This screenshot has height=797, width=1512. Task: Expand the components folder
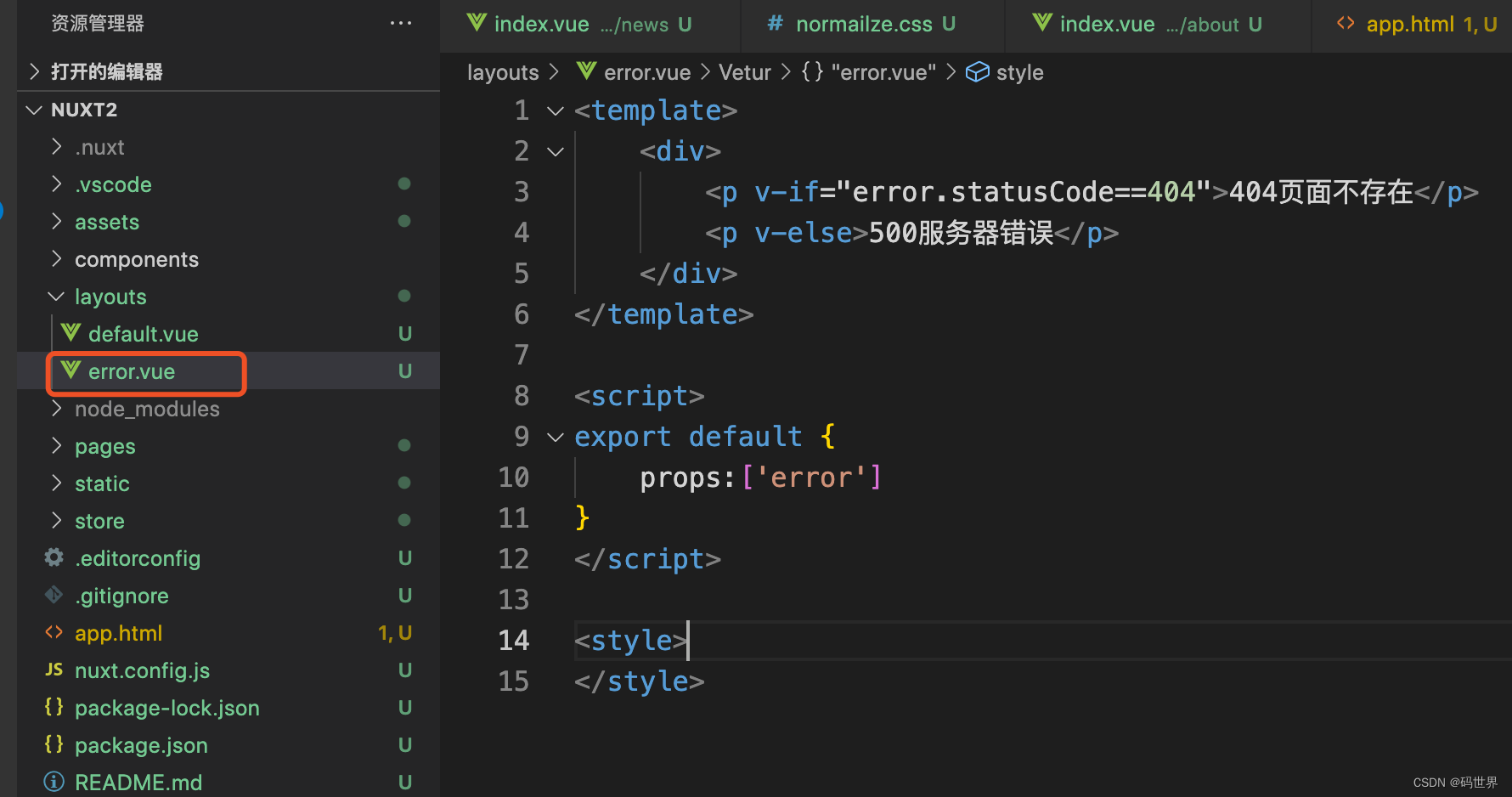(57, 258)
